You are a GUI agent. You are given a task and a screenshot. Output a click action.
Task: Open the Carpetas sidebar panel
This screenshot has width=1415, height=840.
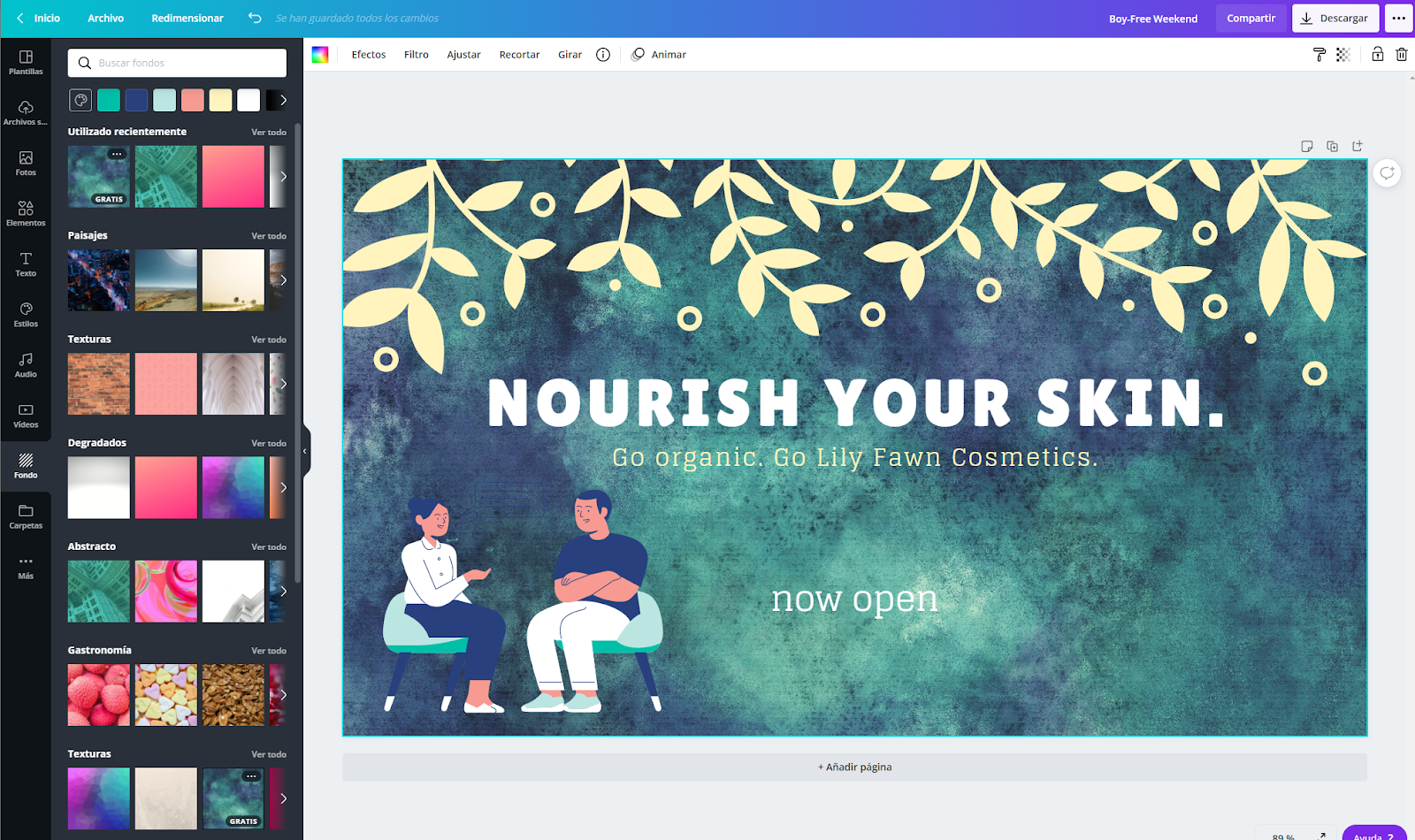click(x=26, y=515)
